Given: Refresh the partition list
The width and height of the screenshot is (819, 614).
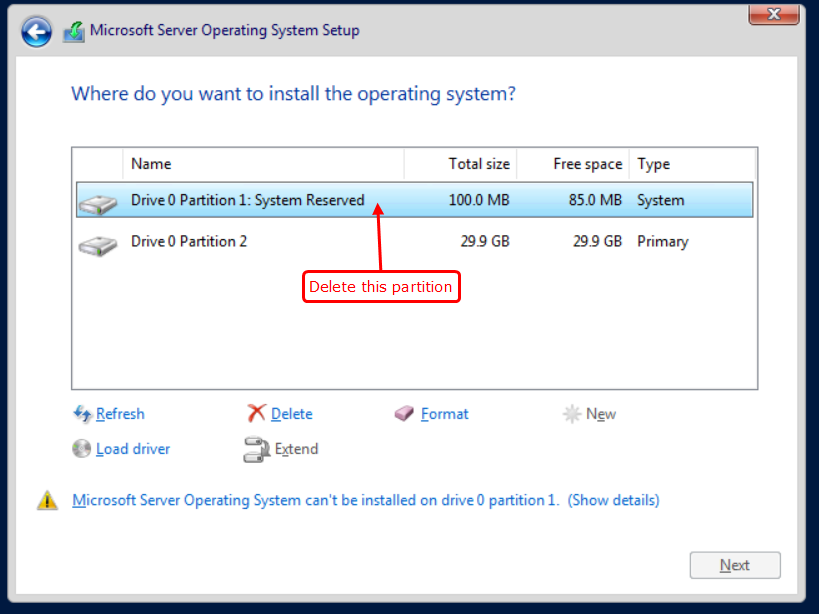Looking at the screenshot, I should point(120,414).
